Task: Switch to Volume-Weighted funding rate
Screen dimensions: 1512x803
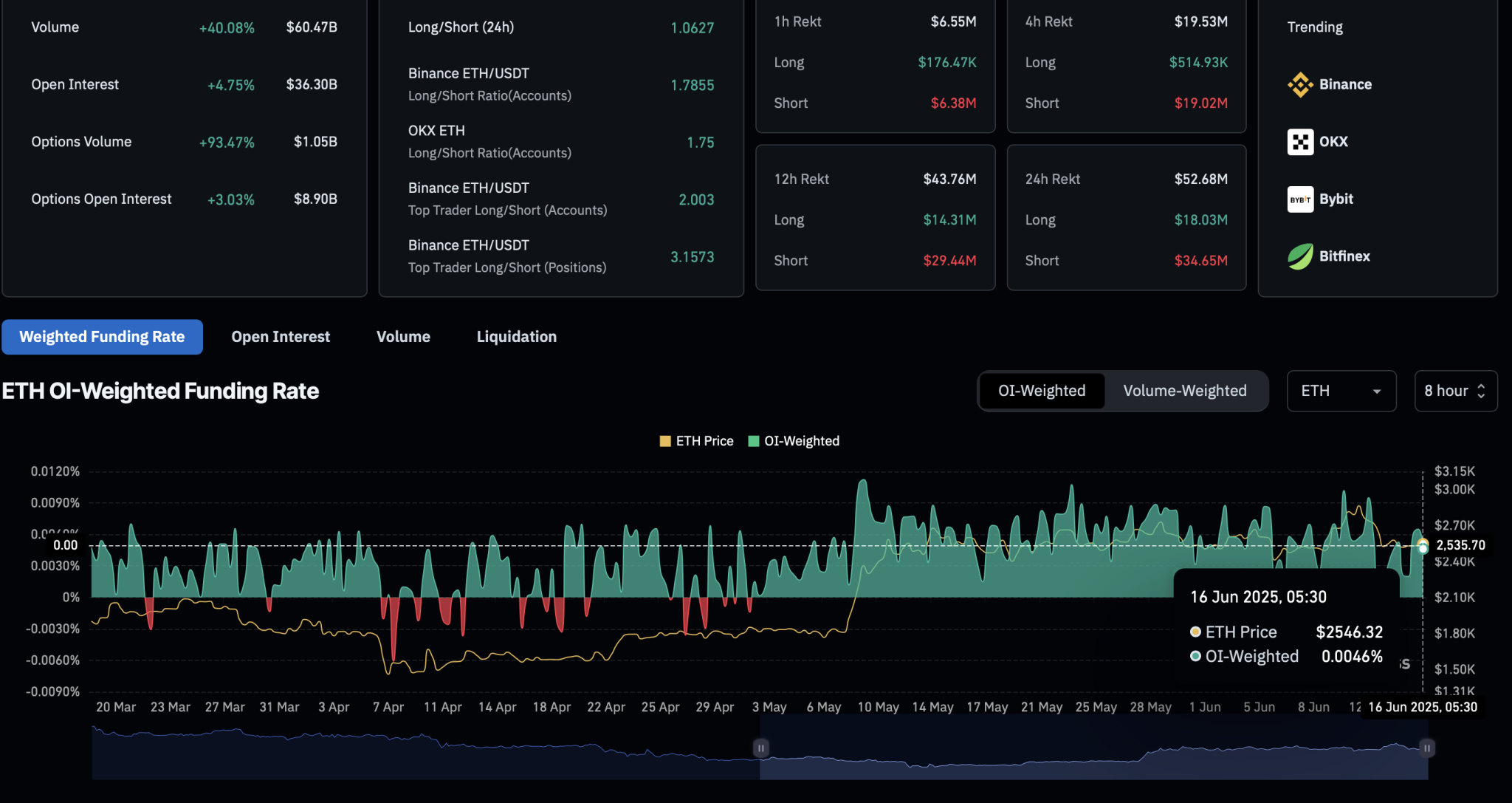Action: pyautogui.click(x=1184, y=391)
